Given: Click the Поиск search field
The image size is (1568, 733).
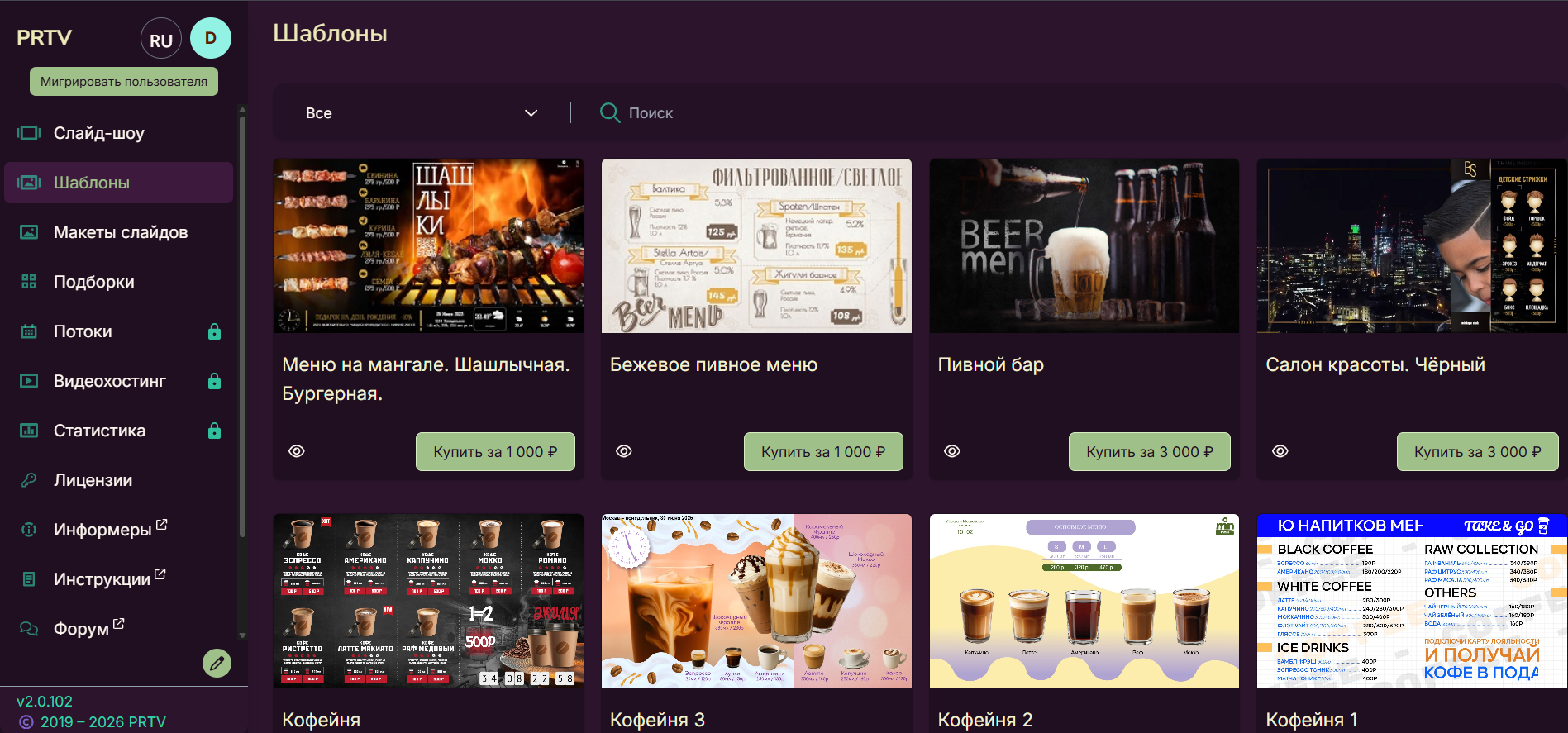Looking at the screenshot, I should (1075, 113).
